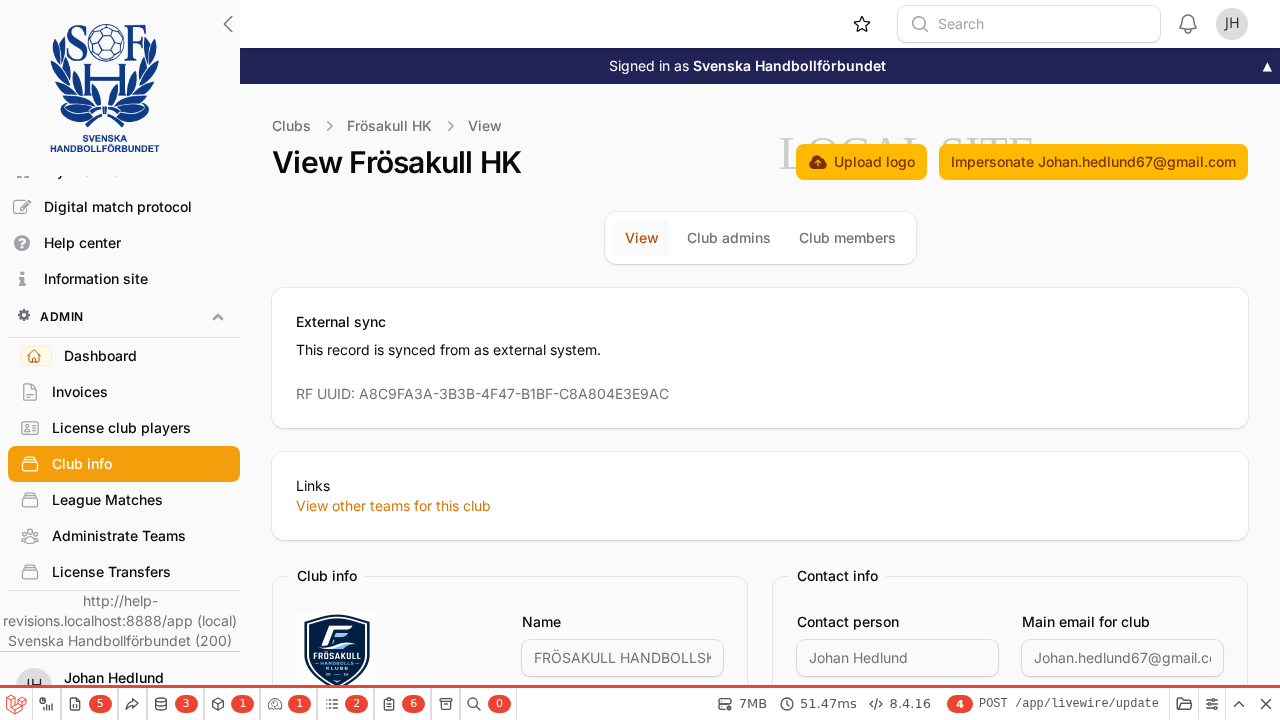The height and width of the screenshot is (720, 1280).
Task: Follow View other teams for this club link
Action: tap(393, 506)
